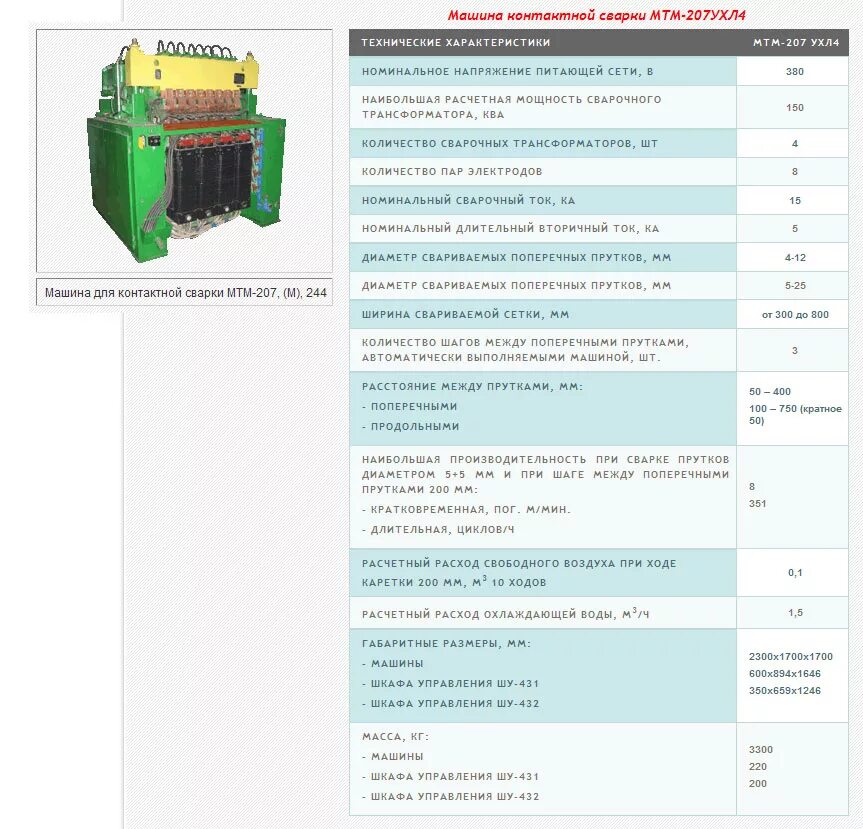Select dimensions 600x894x1646

click(785, 674)
